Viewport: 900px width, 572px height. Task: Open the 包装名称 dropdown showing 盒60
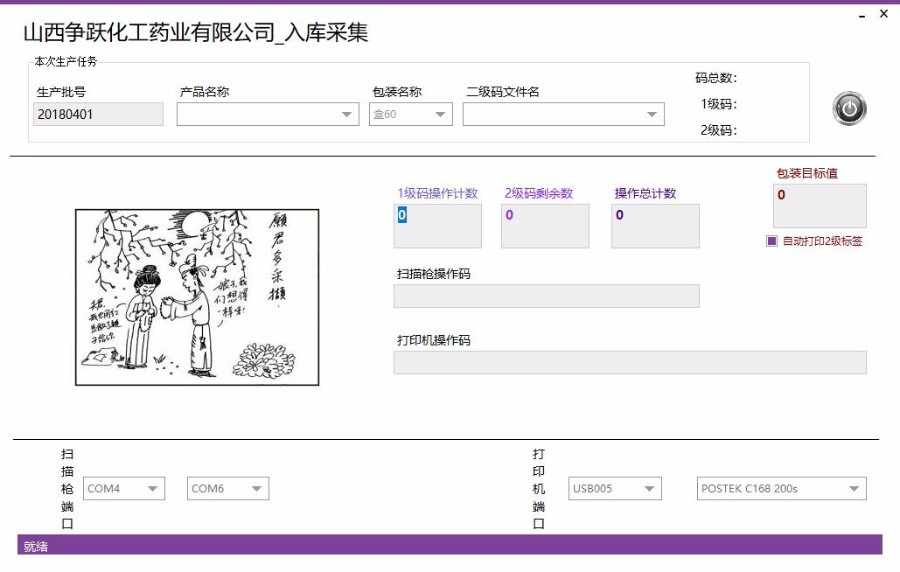click(x=410, y=114)
